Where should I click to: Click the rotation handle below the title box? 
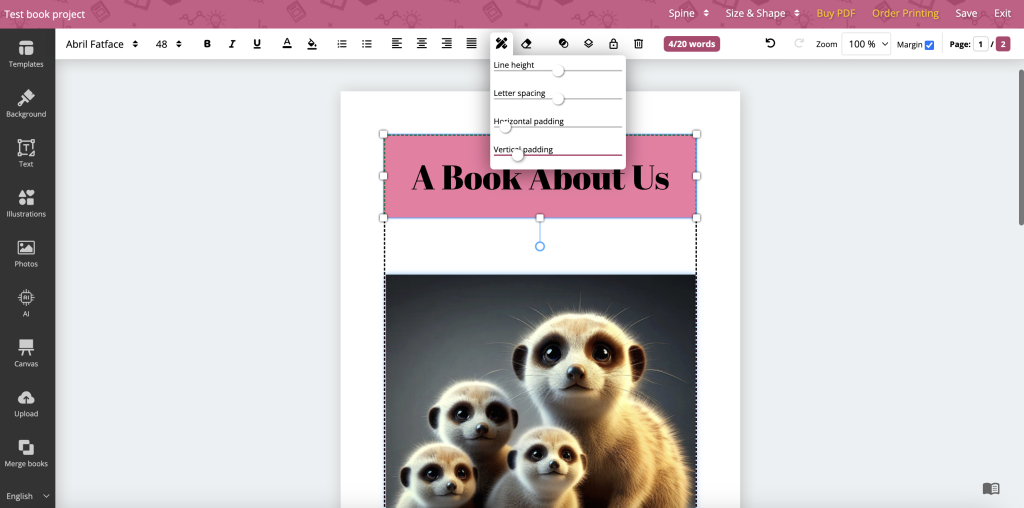540,246
